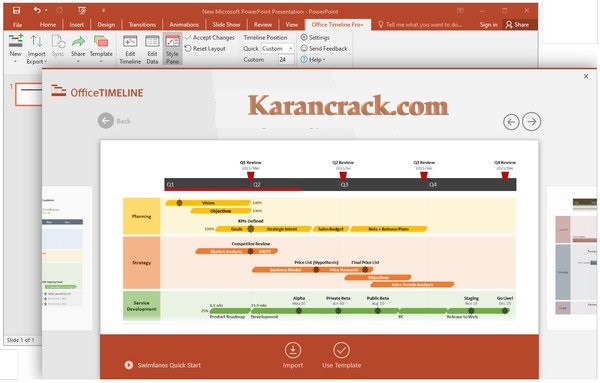Screen dimensions: 600x383
Task: Go to previous template arrow
Action: click(x=511, y=122)
